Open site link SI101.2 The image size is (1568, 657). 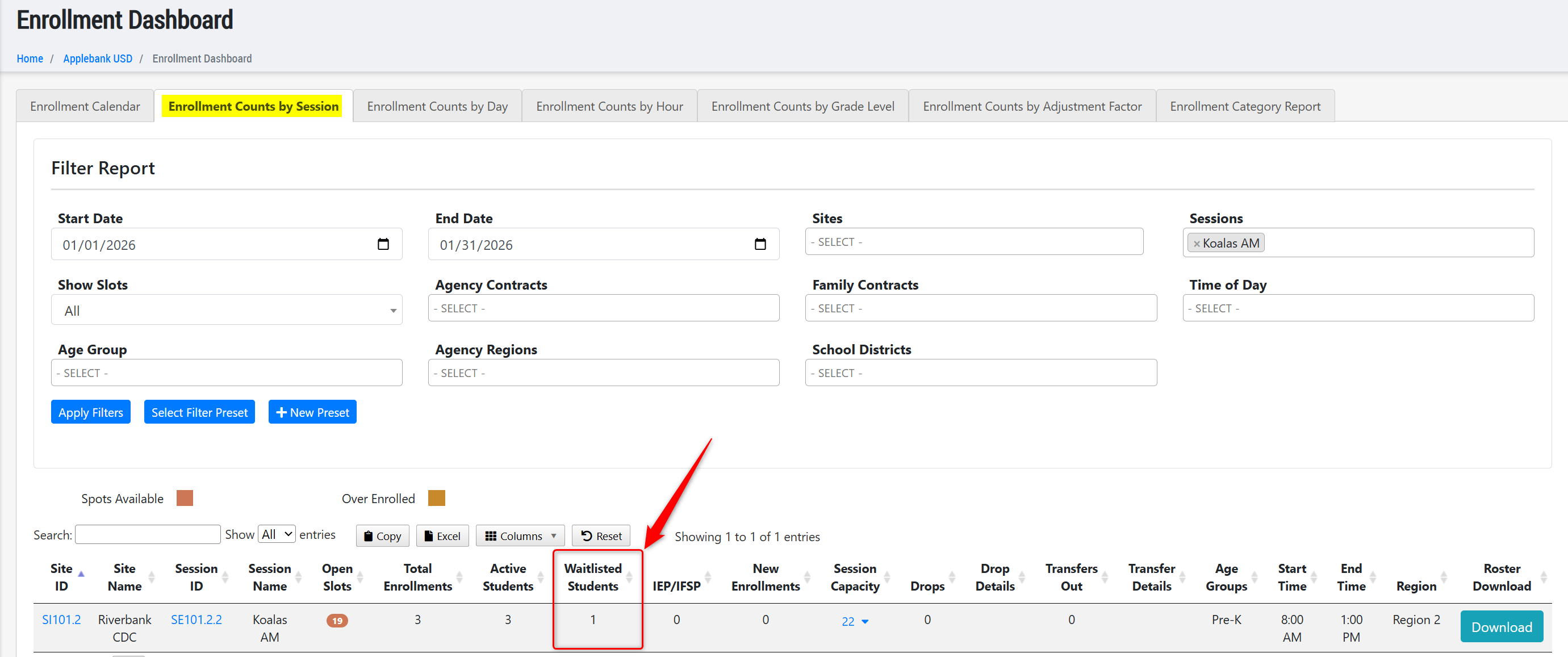(x=61, y=620)
